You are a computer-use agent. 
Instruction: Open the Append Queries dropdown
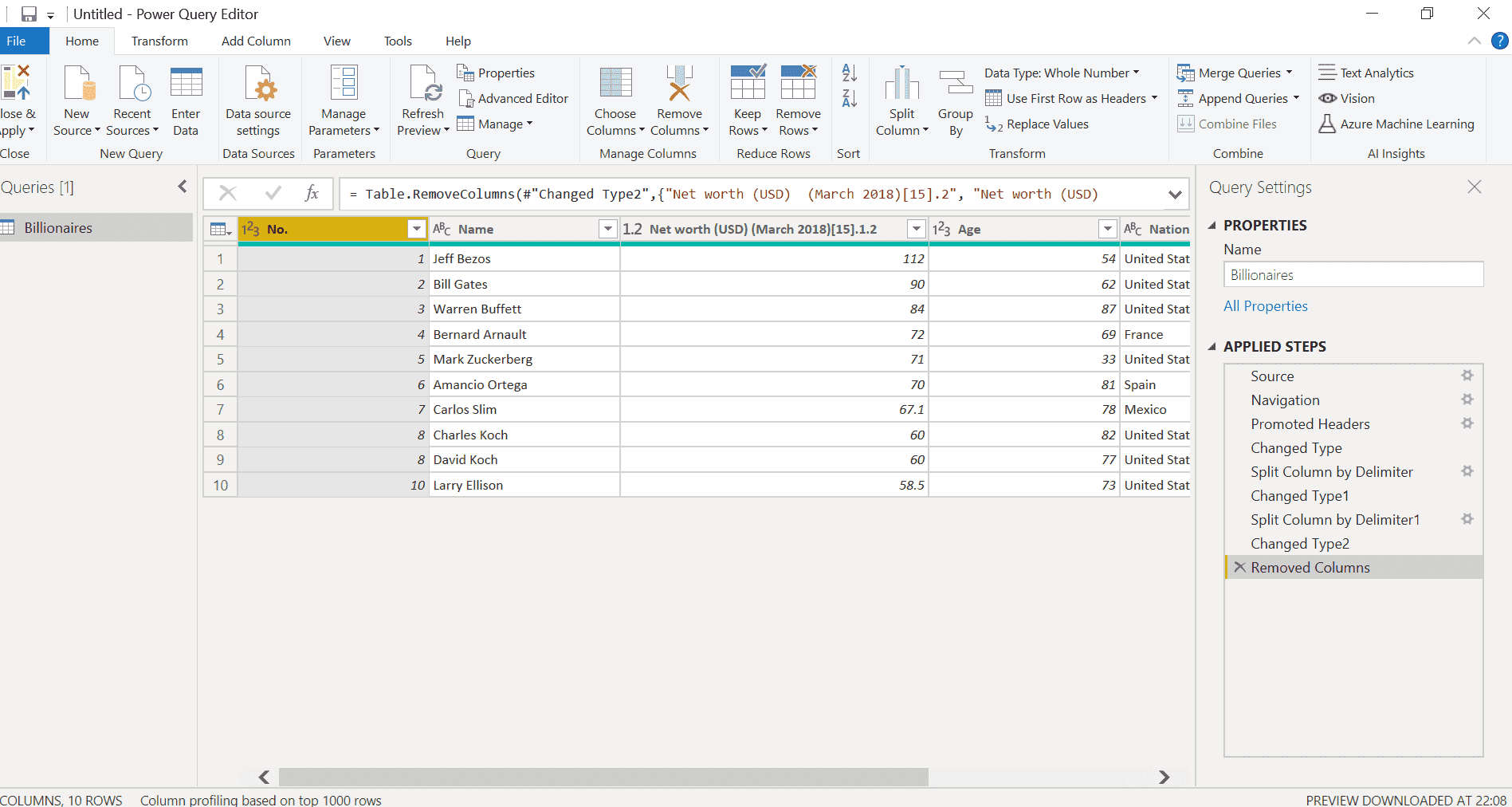pos(1238,98)
